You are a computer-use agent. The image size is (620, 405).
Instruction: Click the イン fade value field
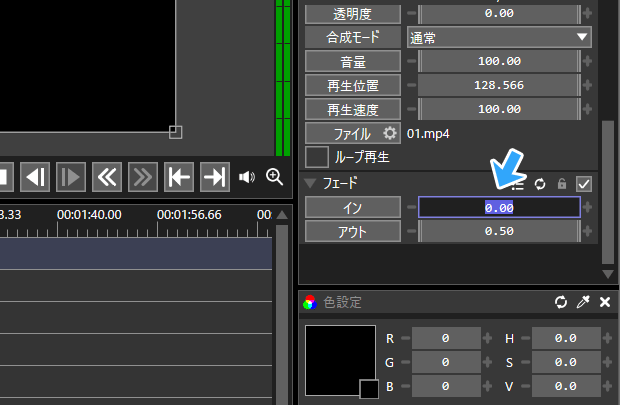pos(499,207)
